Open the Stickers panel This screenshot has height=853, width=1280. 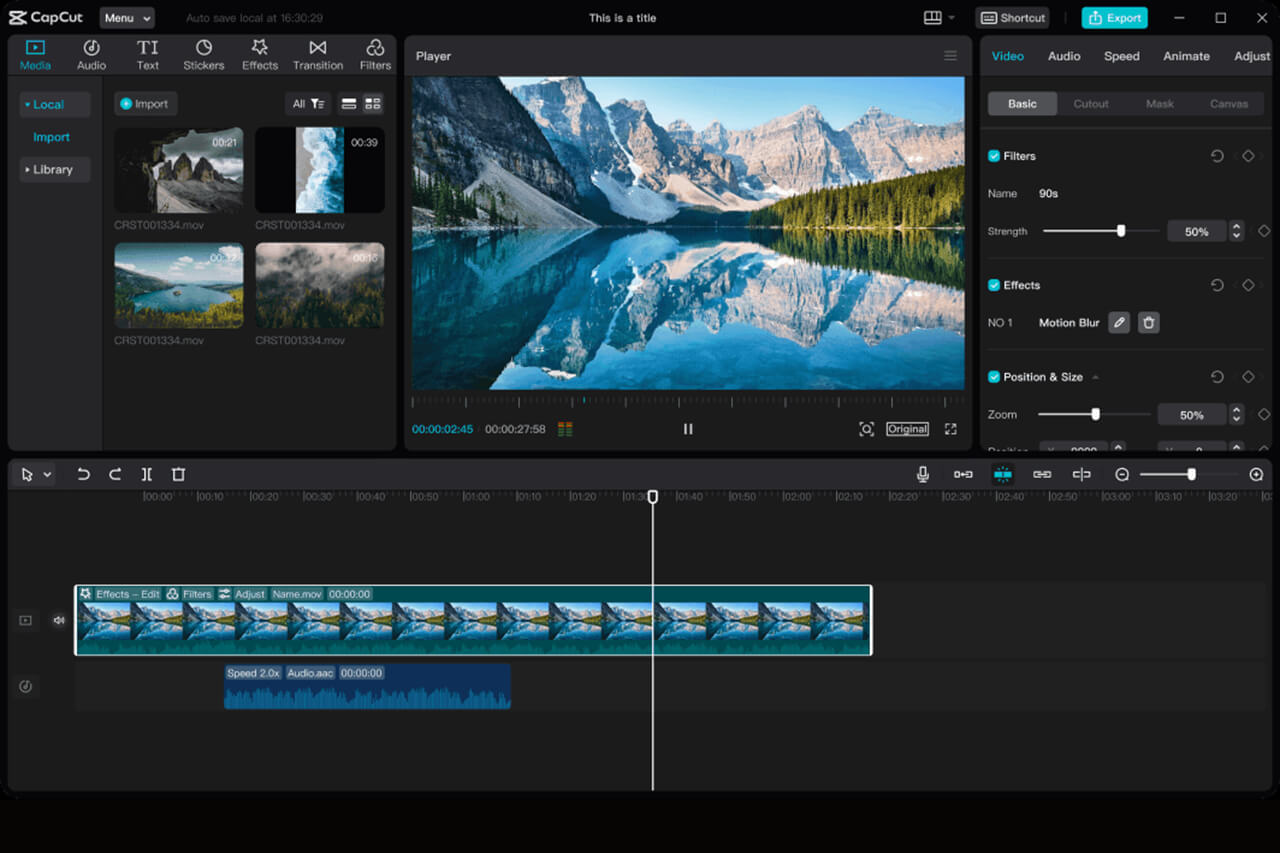click(204, 55)
